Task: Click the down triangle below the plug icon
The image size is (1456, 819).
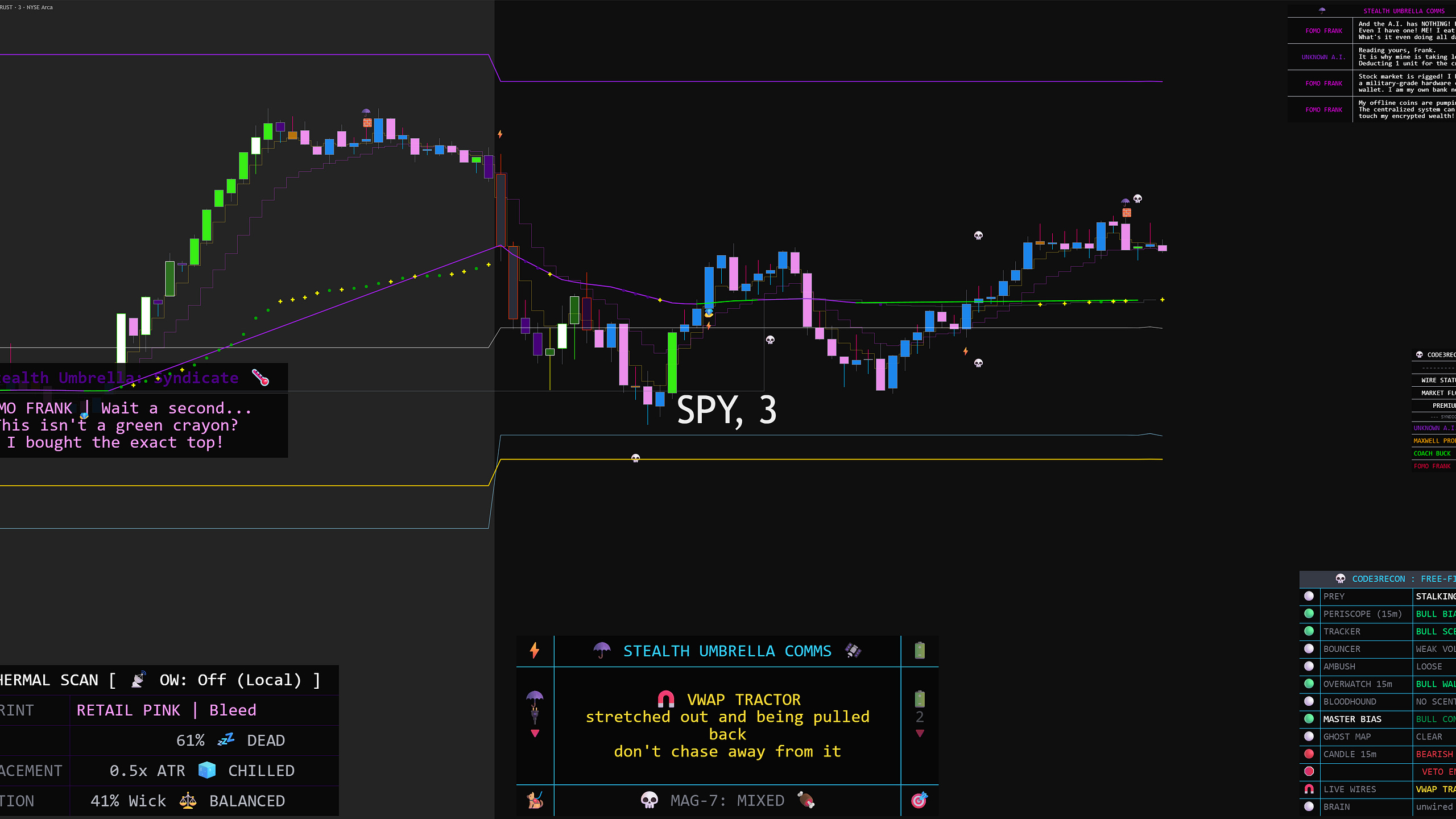Action: coord(535,734)
